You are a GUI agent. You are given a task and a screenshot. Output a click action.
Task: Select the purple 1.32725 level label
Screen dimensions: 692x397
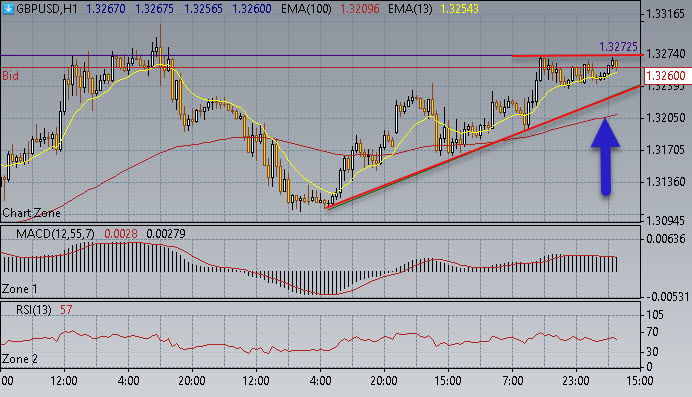pos(618,46)
